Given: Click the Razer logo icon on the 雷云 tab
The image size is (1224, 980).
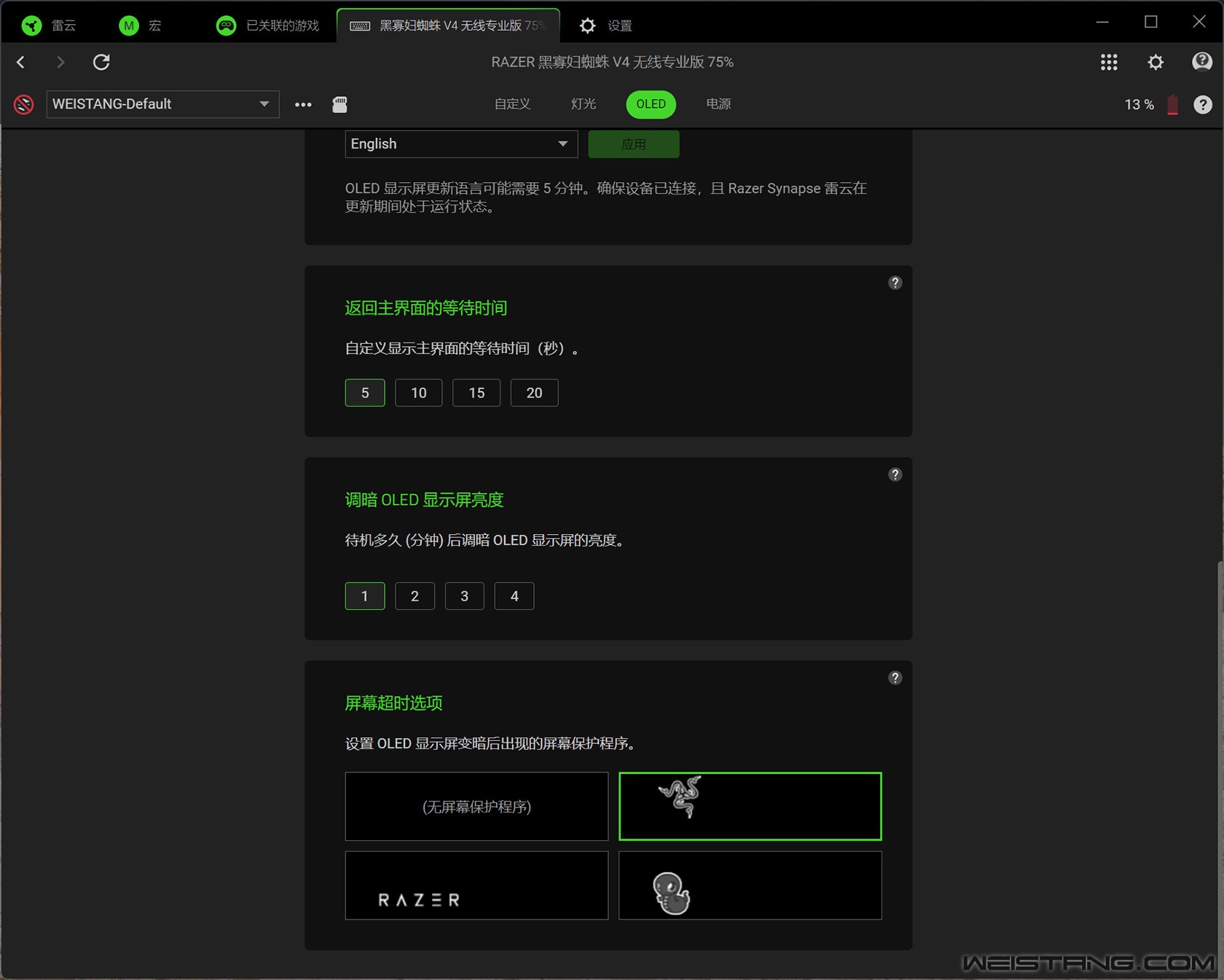Looking at the screenshot, I should 31,26.
